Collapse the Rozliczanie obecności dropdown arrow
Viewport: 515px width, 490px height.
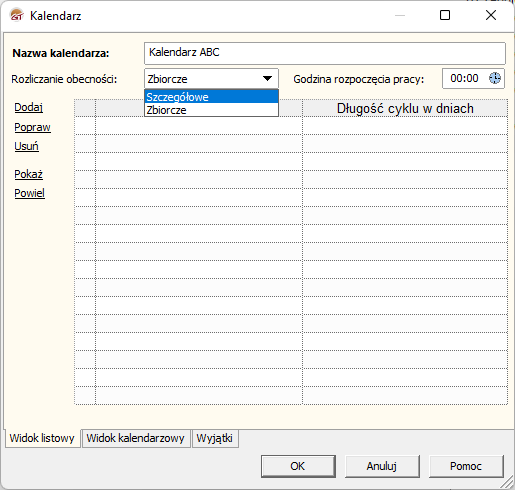coord(267,79)
